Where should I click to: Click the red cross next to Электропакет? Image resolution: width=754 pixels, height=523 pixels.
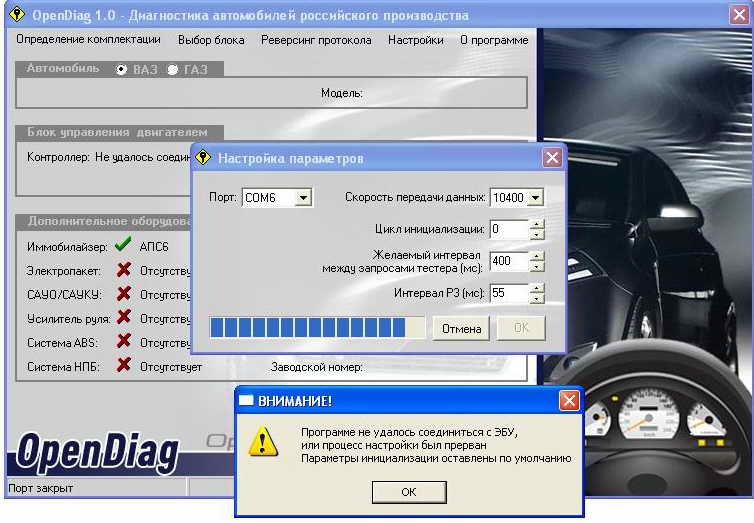124,270
